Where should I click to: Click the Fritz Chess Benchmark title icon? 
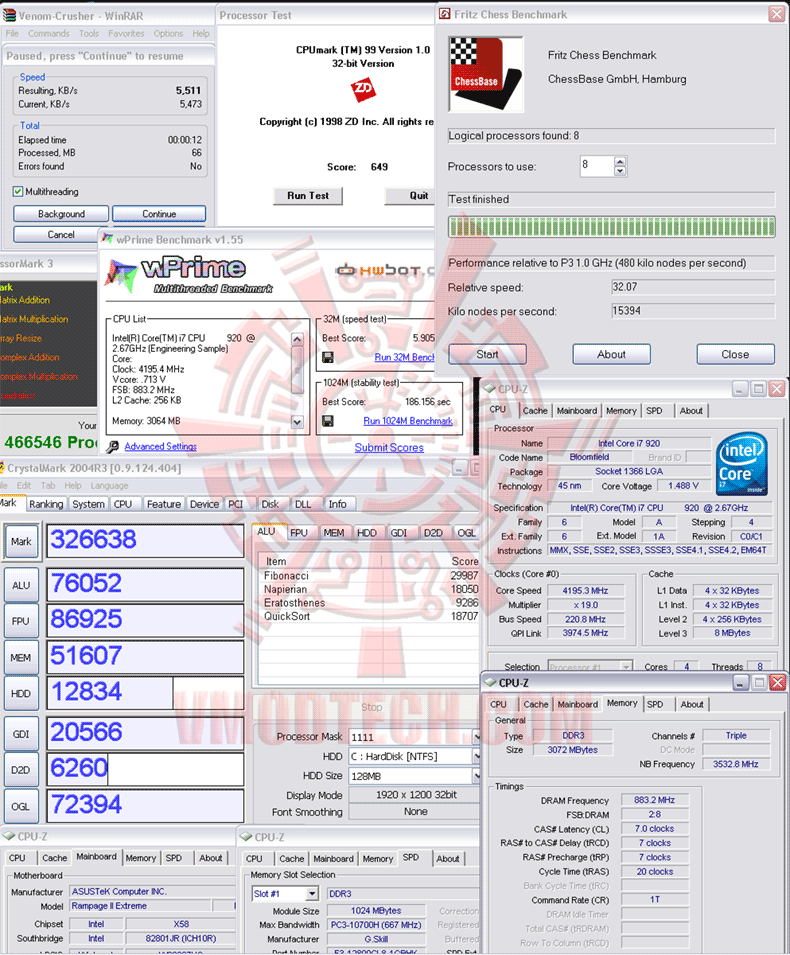(445, 13)
